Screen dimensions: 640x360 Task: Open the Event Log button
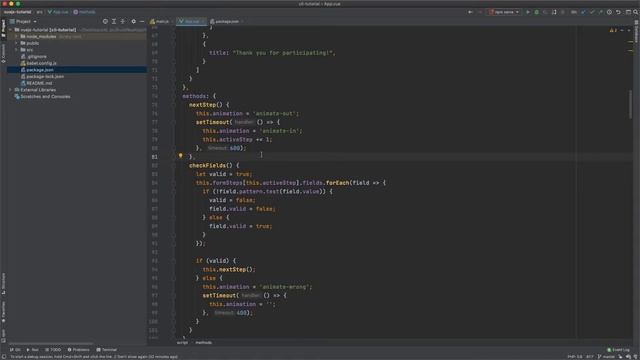(618, 350)
